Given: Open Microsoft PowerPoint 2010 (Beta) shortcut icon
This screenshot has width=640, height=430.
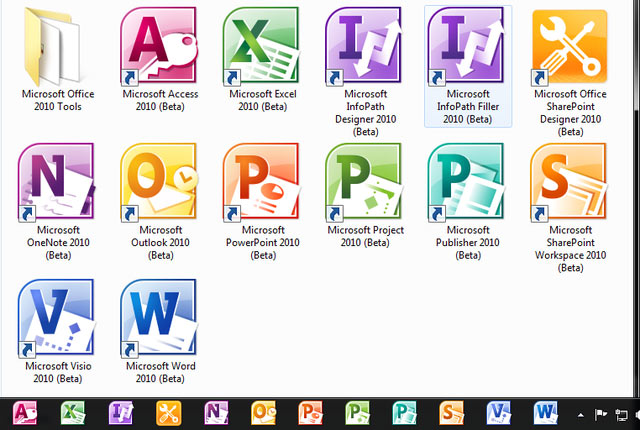Looking at the screenshot, I should (261, 182).
